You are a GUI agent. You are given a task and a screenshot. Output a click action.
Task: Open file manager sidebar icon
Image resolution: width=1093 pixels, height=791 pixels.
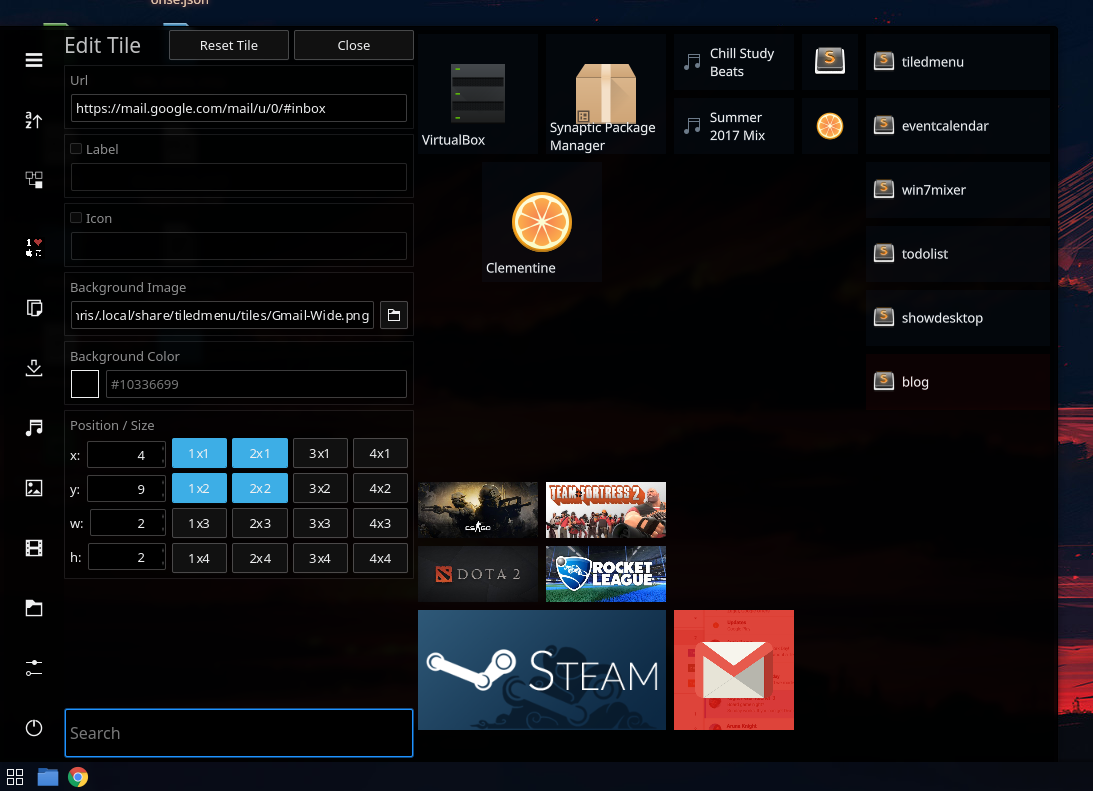(33, 608)
